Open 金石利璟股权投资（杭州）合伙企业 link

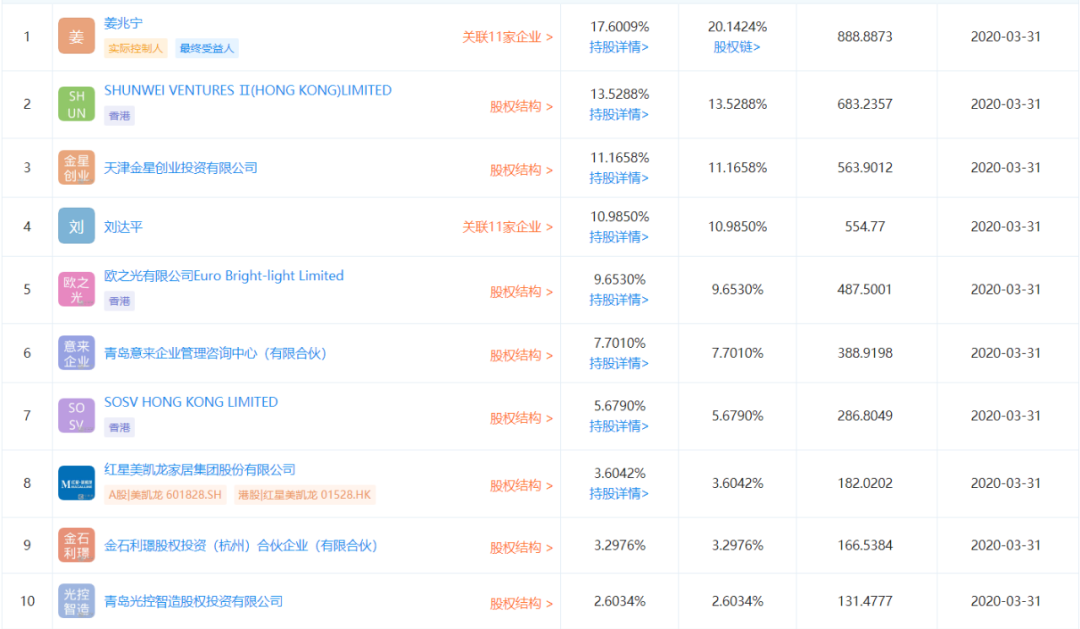pos(240,545)
